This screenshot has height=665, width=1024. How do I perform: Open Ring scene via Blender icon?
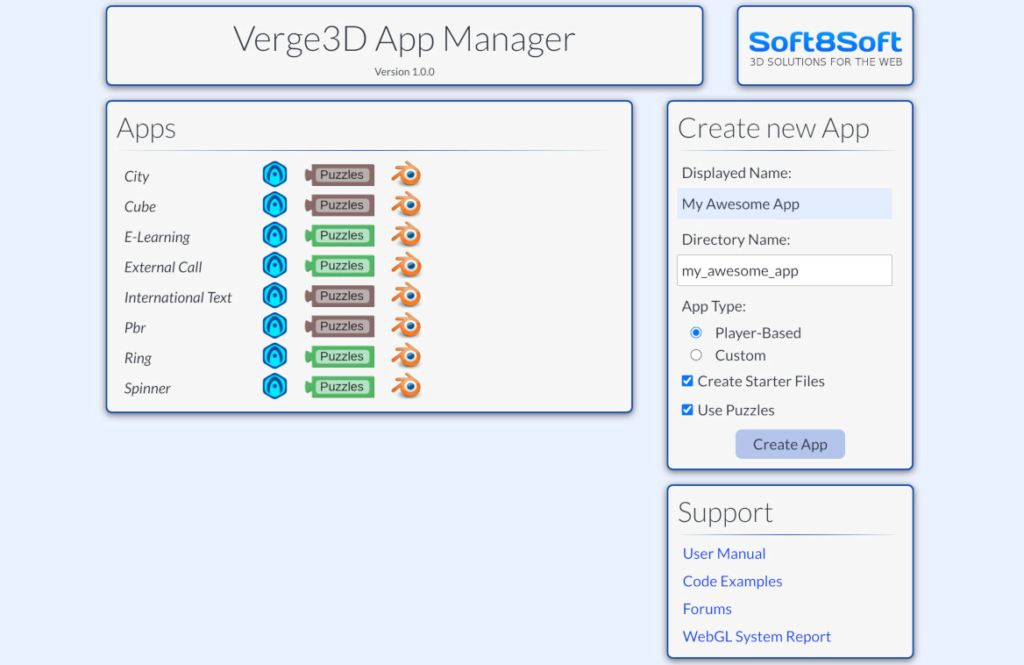pos(406,356)
